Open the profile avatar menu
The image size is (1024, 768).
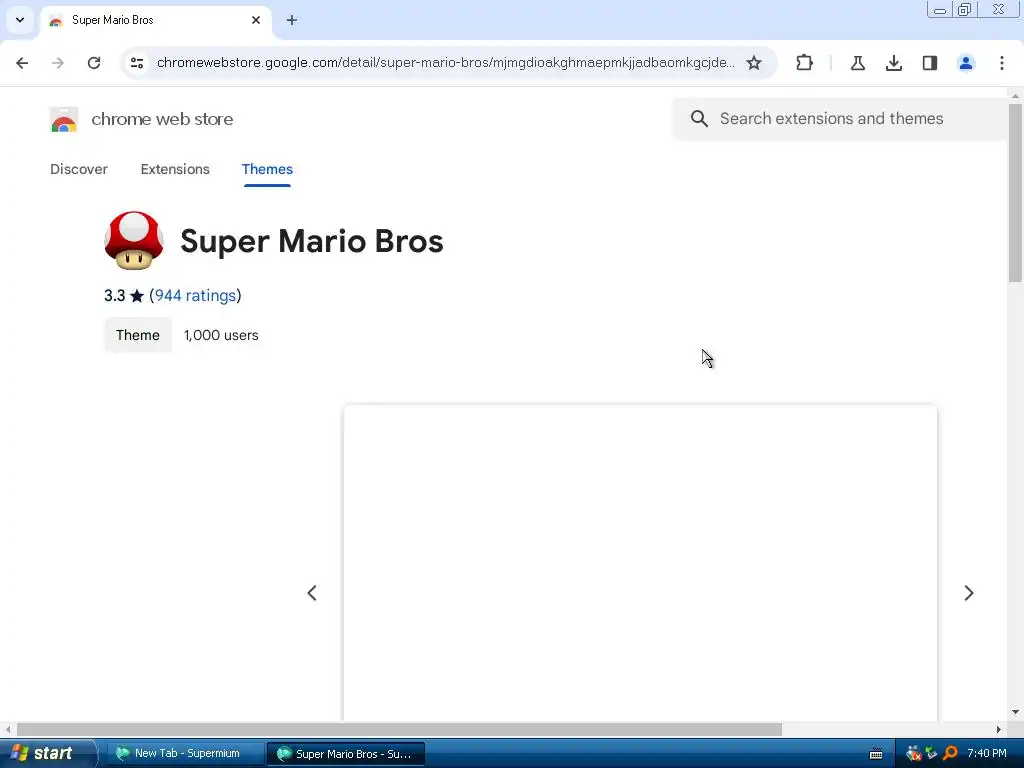966,63
